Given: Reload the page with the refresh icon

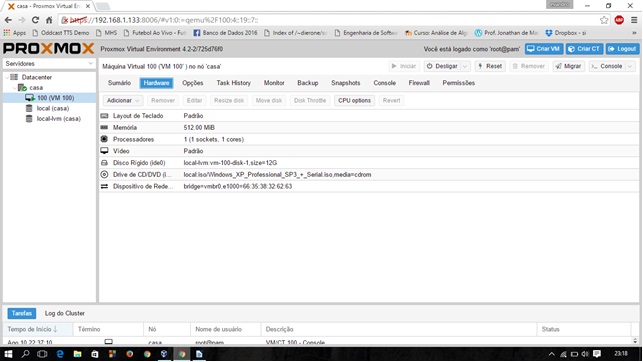Looking at the screenshot, I should pos(35,20).
